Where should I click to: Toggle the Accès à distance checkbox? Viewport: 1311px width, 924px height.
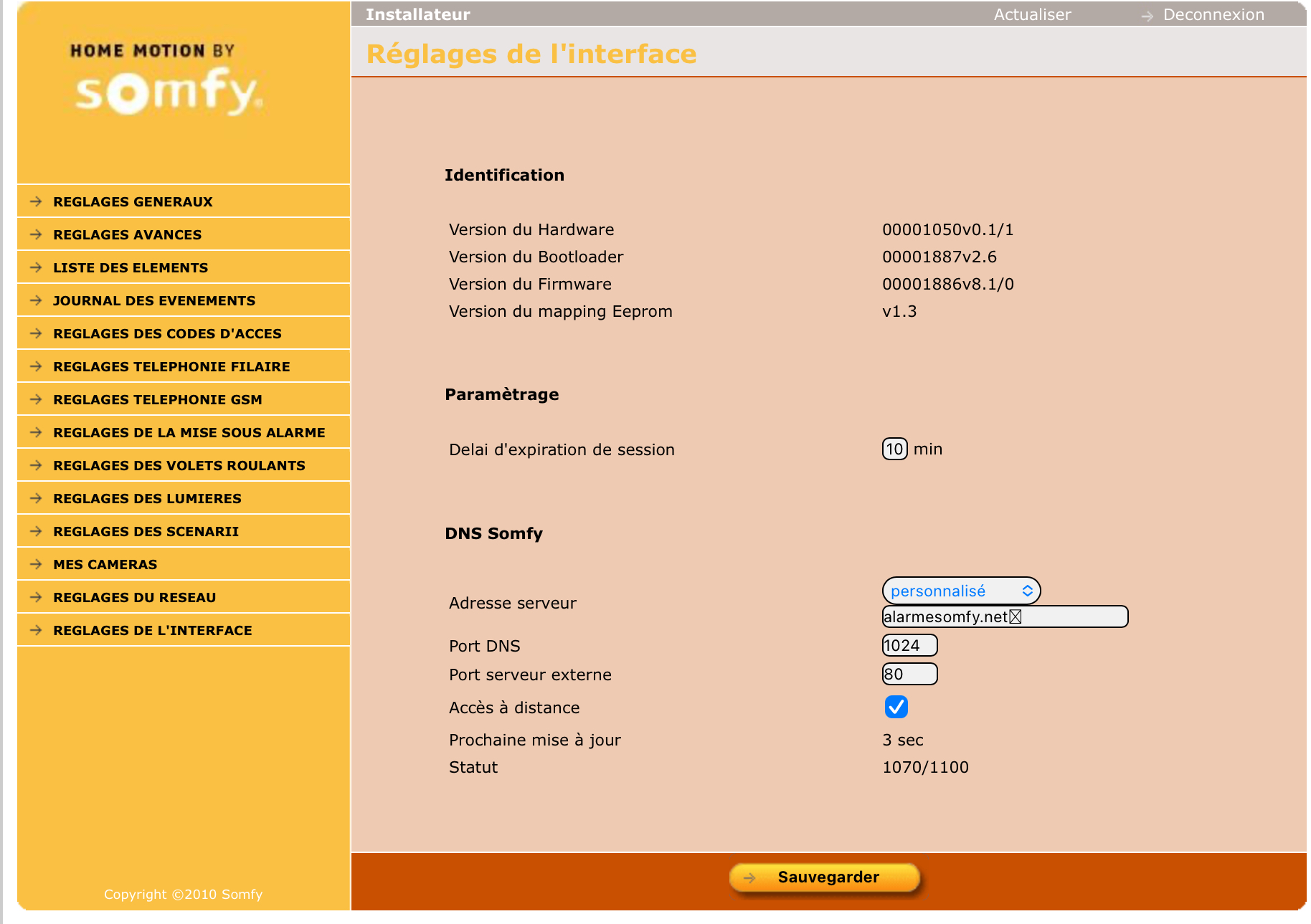[x=896, y=708]
